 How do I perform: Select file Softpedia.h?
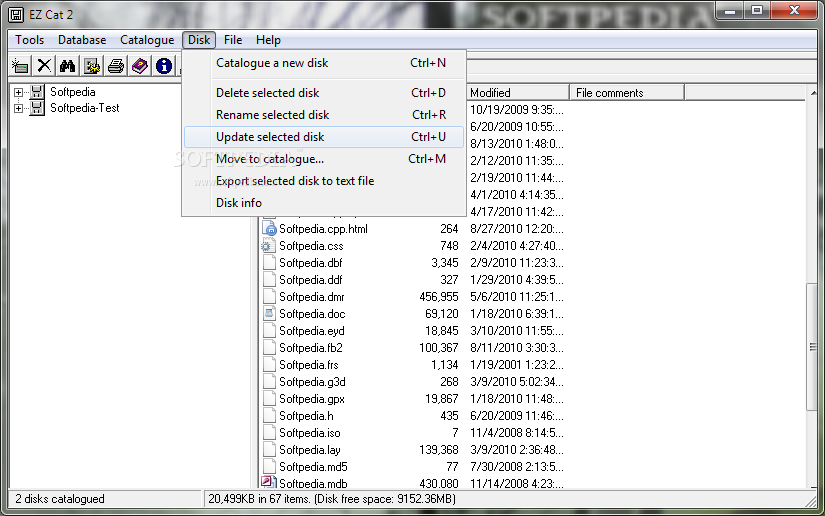306,416
